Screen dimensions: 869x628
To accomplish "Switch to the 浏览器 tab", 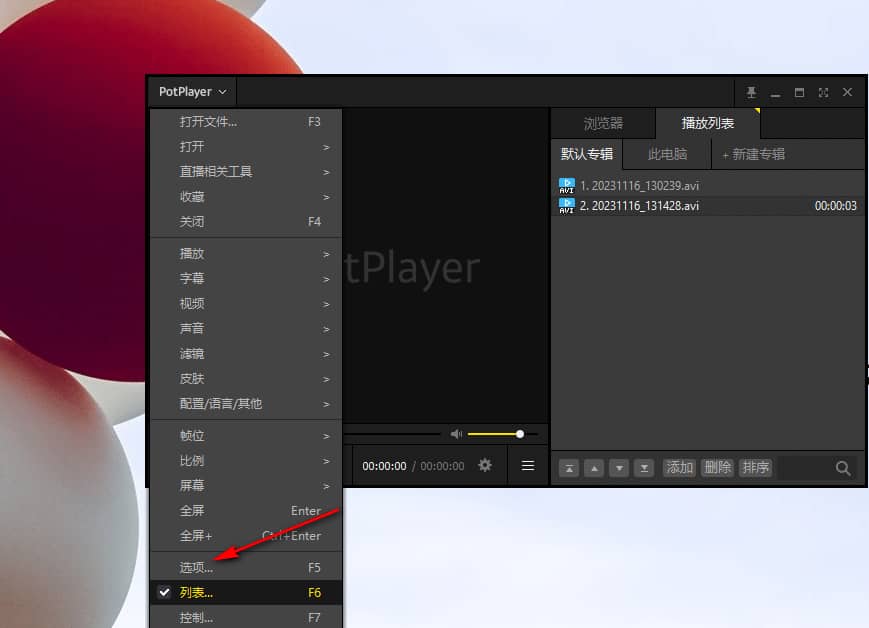I will pyautogui.click(x=604, y=123).
